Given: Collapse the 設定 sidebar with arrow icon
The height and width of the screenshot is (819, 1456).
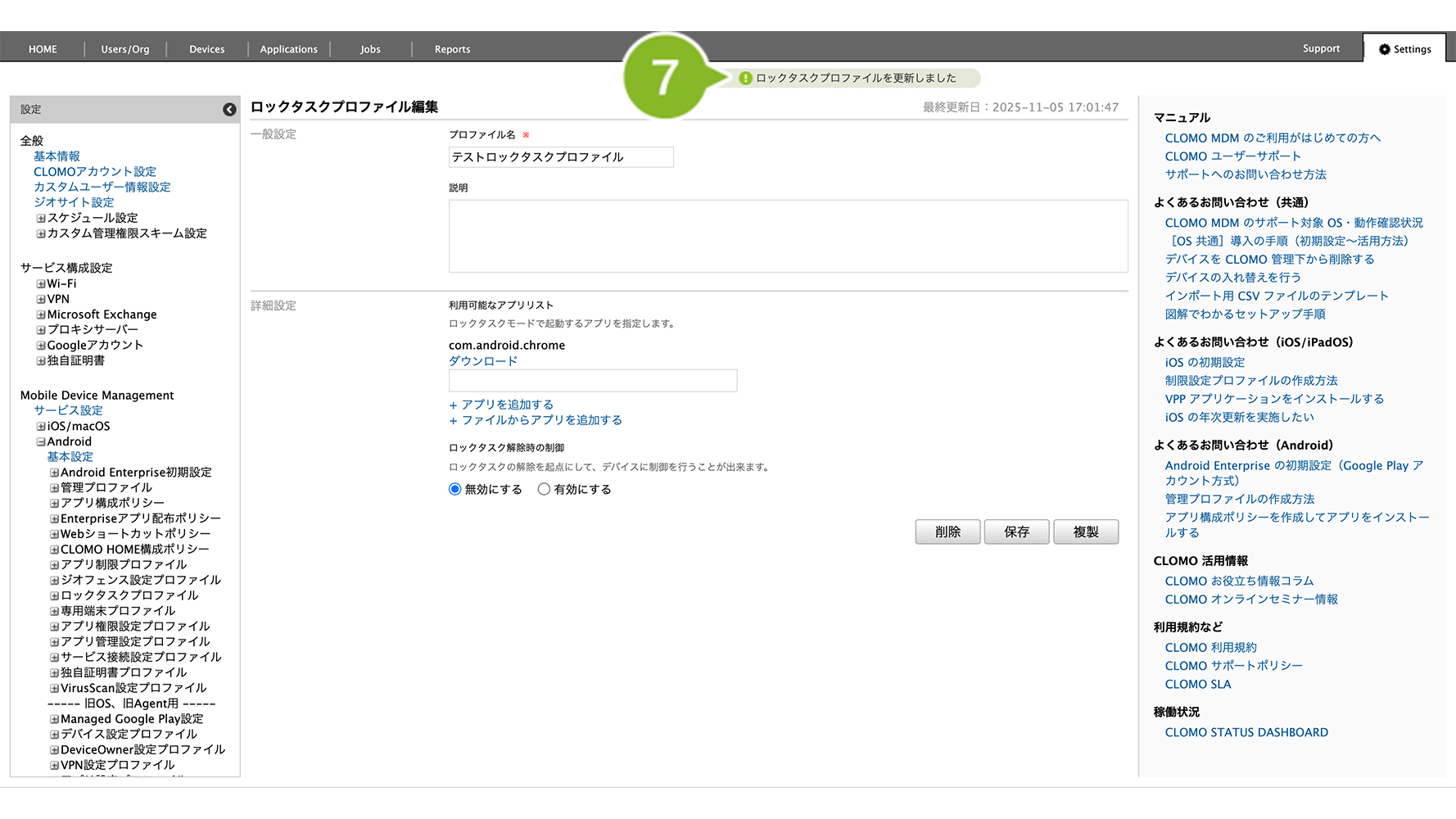Looking at the screenshot, I should (x=229, y=110).
